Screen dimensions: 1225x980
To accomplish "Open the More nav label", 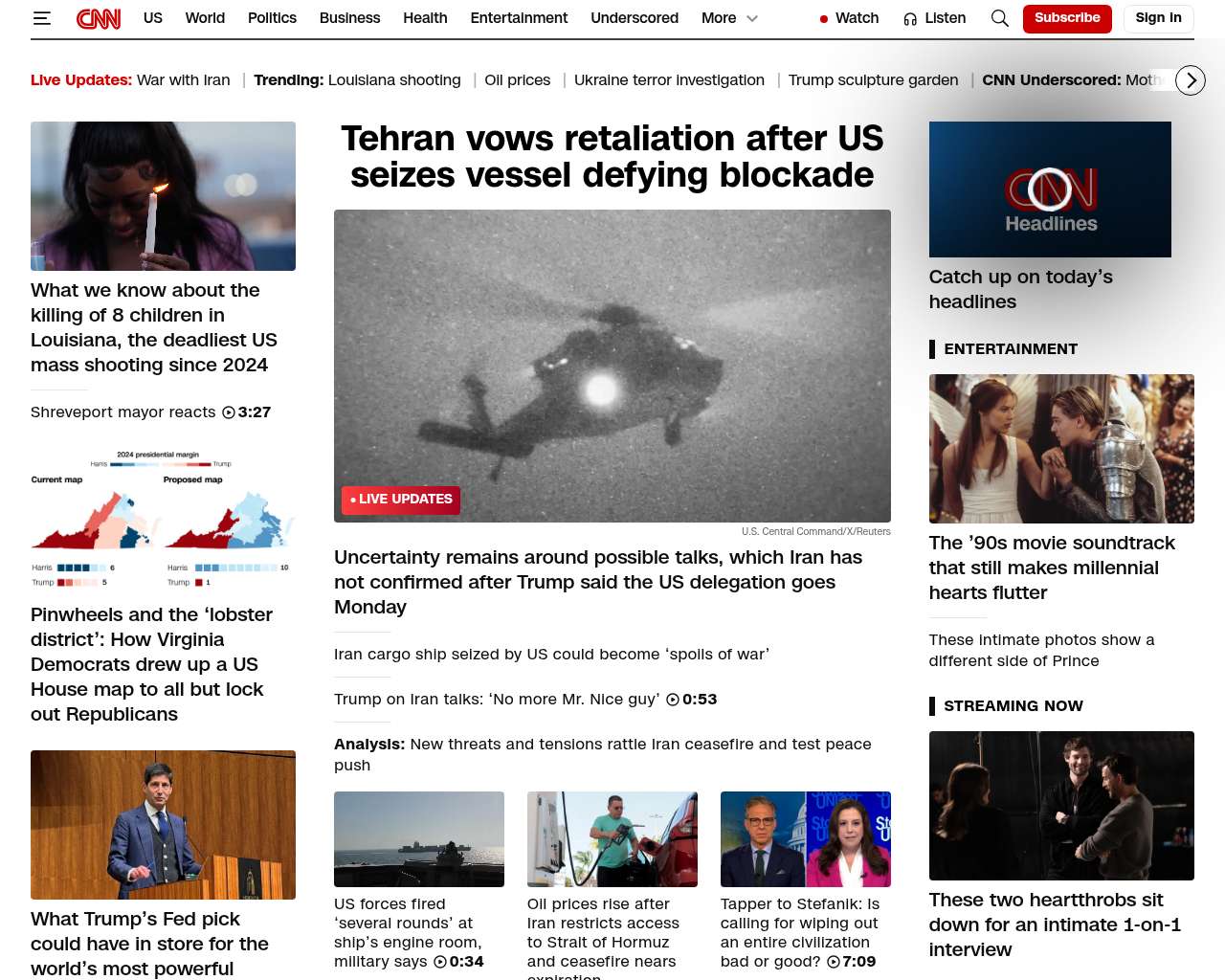I will 719,18.
